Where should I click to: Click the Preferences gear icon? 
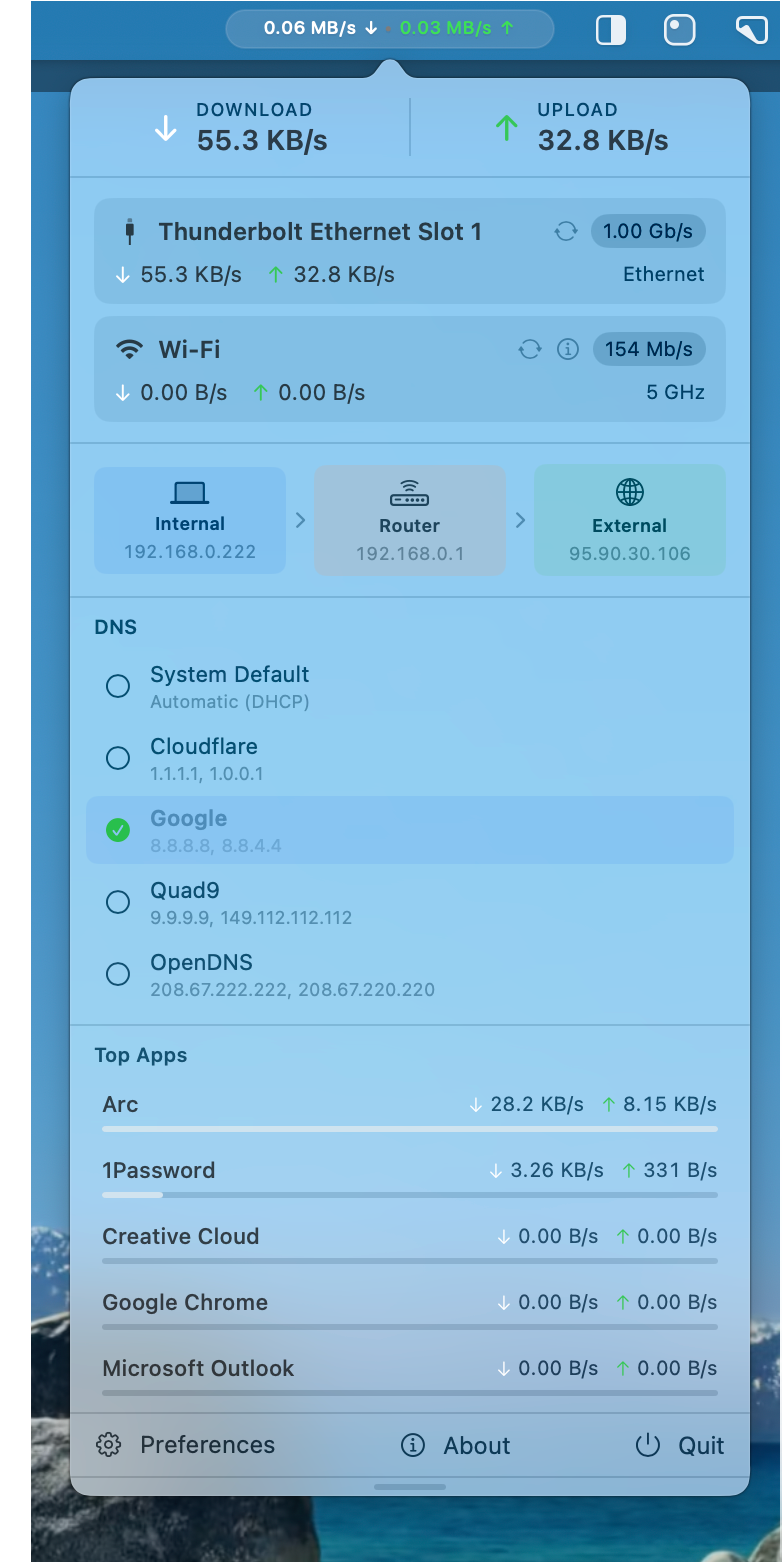tap(108, 1445)
